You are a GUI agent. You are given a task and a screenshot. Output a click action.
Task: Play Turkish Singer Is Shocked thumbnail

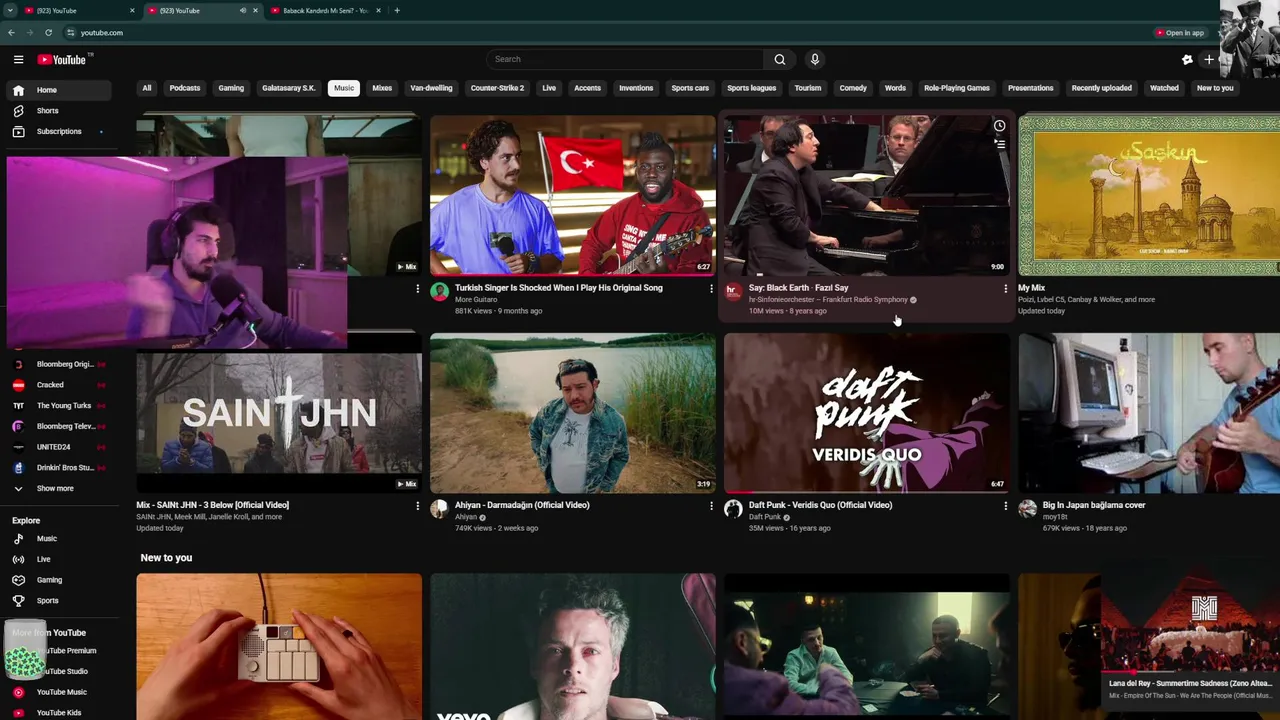573,195
